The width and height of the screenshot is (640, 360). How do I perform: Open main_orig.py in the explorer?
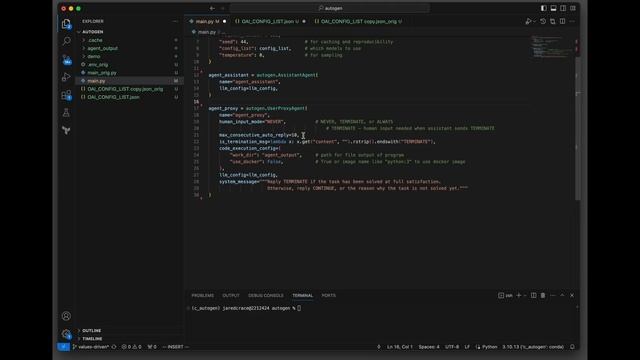pos(102,73)
